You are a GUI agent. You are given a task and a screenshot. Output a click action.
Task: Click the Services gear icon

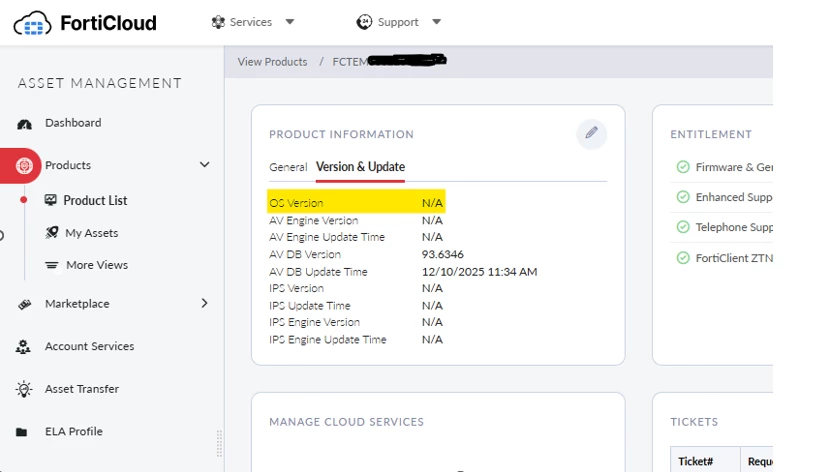(x=218, y=22)
